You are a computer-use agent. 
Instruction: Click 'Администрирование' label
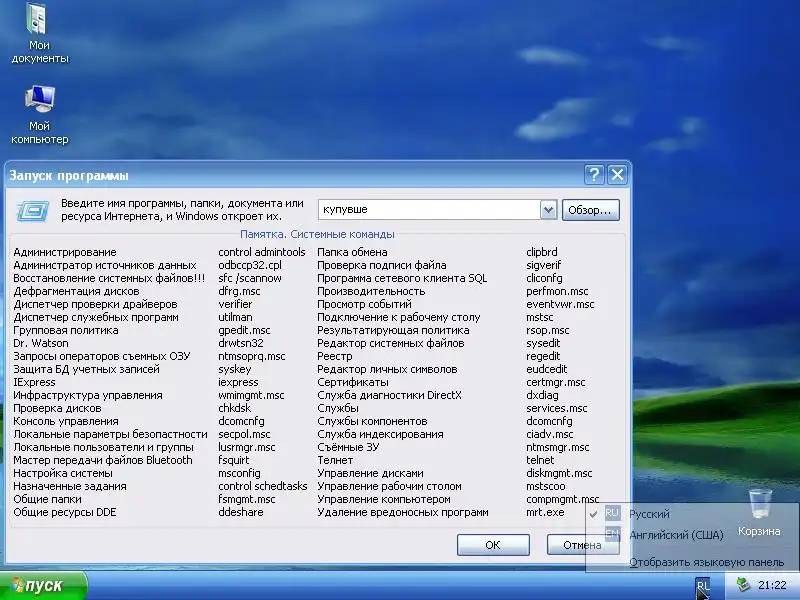[65, 252]
